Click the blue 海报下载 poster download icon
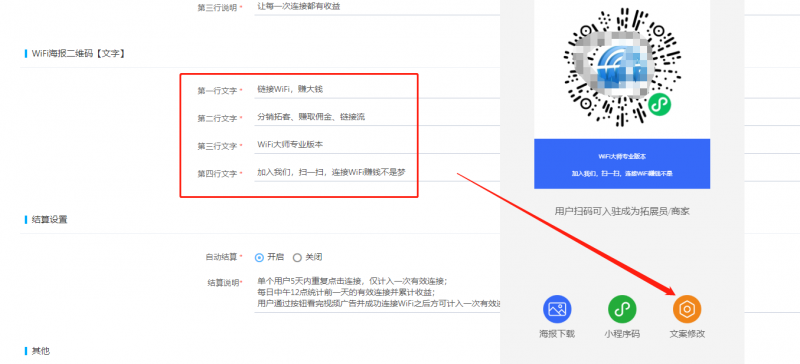The height and width of the screenshot is (364, 800). (557, 309)
